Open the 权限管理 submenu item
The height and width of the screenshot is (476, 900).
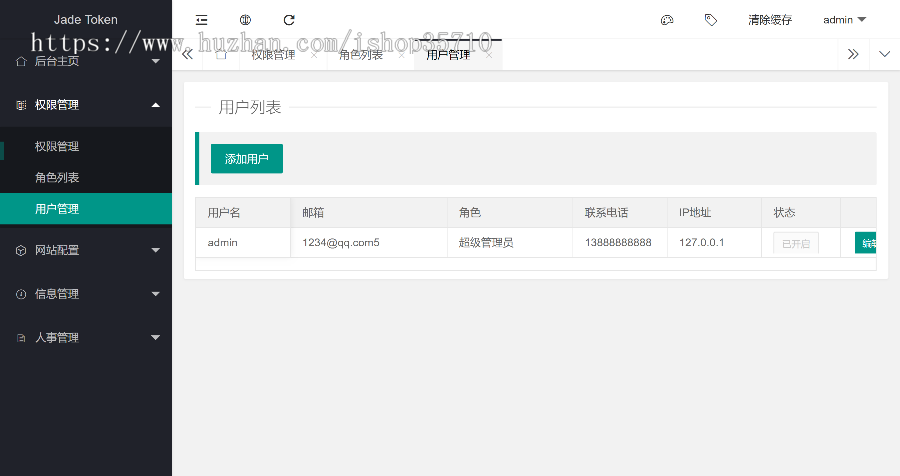pyautogui.click(x=86, y=146)
